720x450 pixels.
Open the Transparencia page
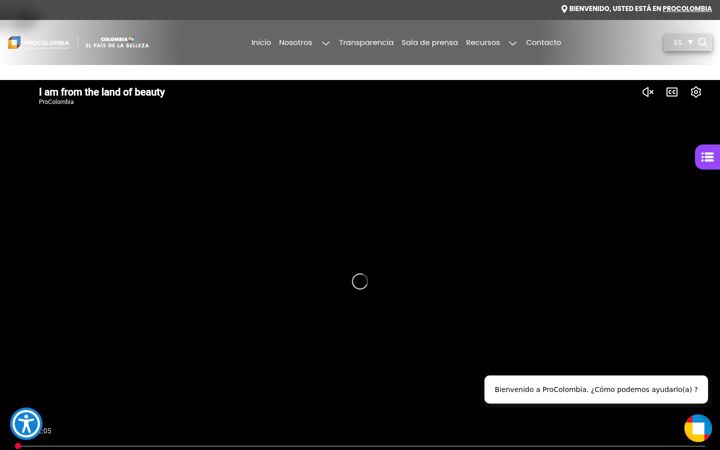(366, 42)
